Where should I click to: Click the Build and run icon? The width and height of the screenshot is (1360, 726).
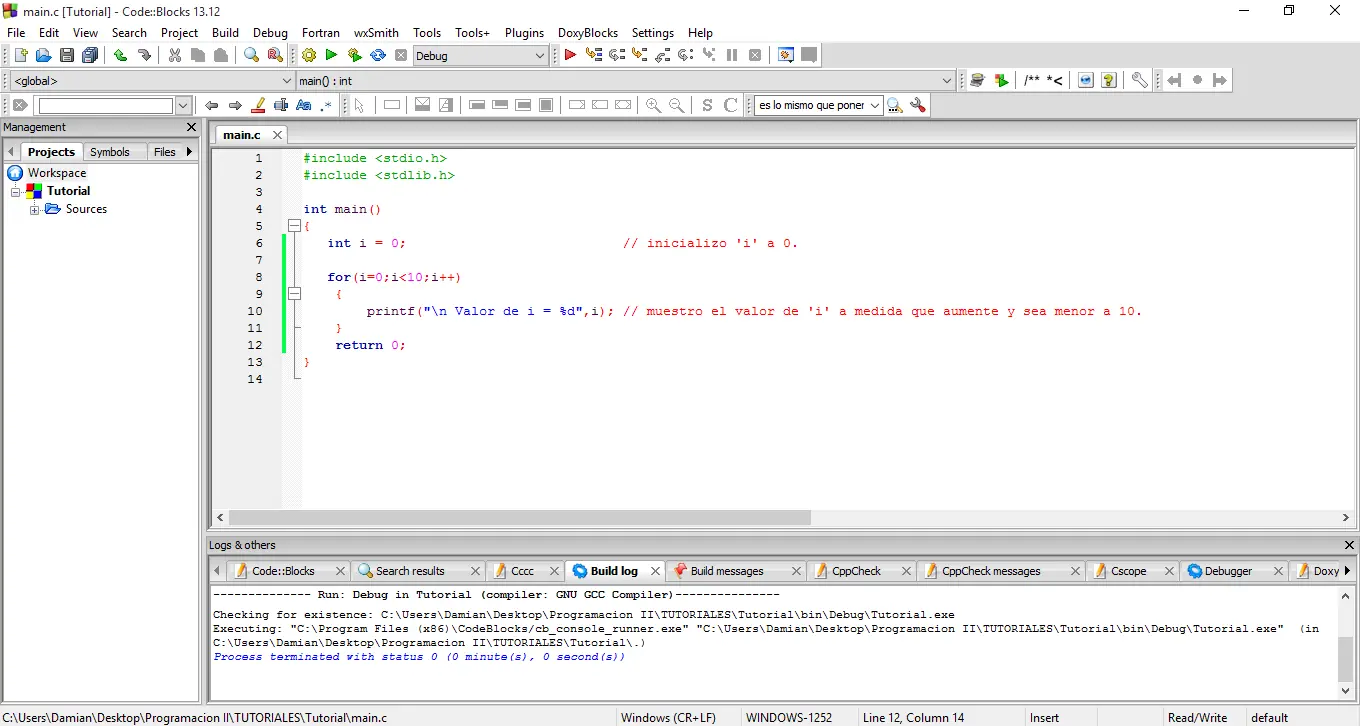click(354, 56)
